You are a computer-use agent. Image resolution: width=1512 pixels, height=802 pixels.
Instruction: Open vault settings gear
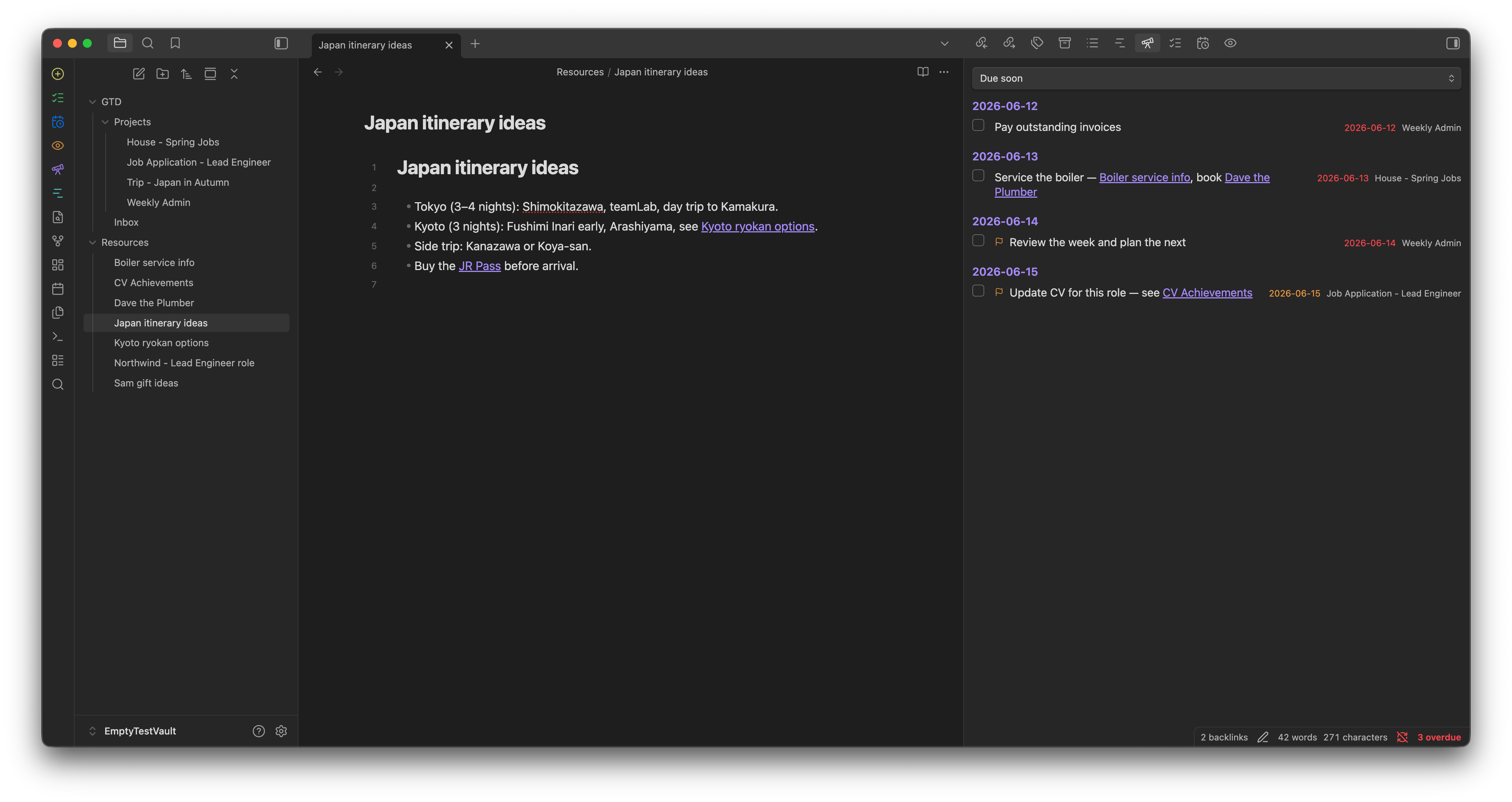281,731
